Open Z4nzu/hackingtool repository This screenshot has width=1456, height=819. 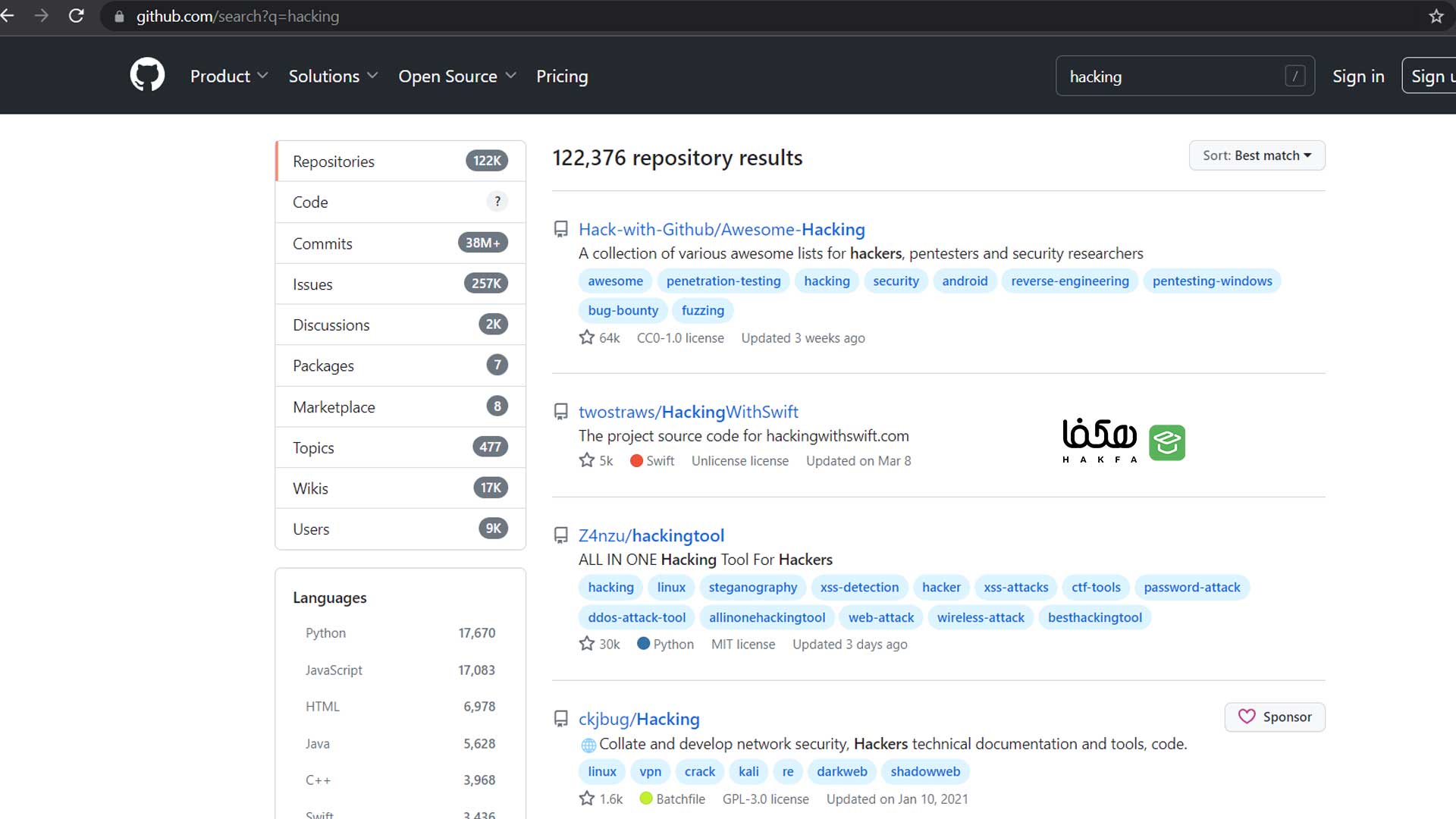pos(651,535)
